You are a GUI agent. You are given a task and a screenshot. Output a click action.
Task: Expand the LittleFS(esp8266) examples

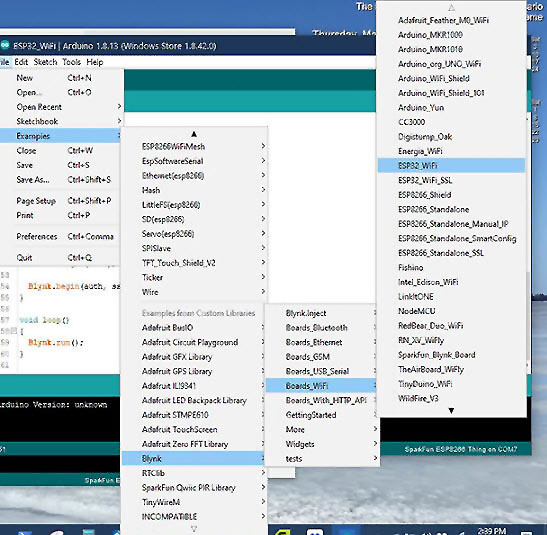click(194, 205)
